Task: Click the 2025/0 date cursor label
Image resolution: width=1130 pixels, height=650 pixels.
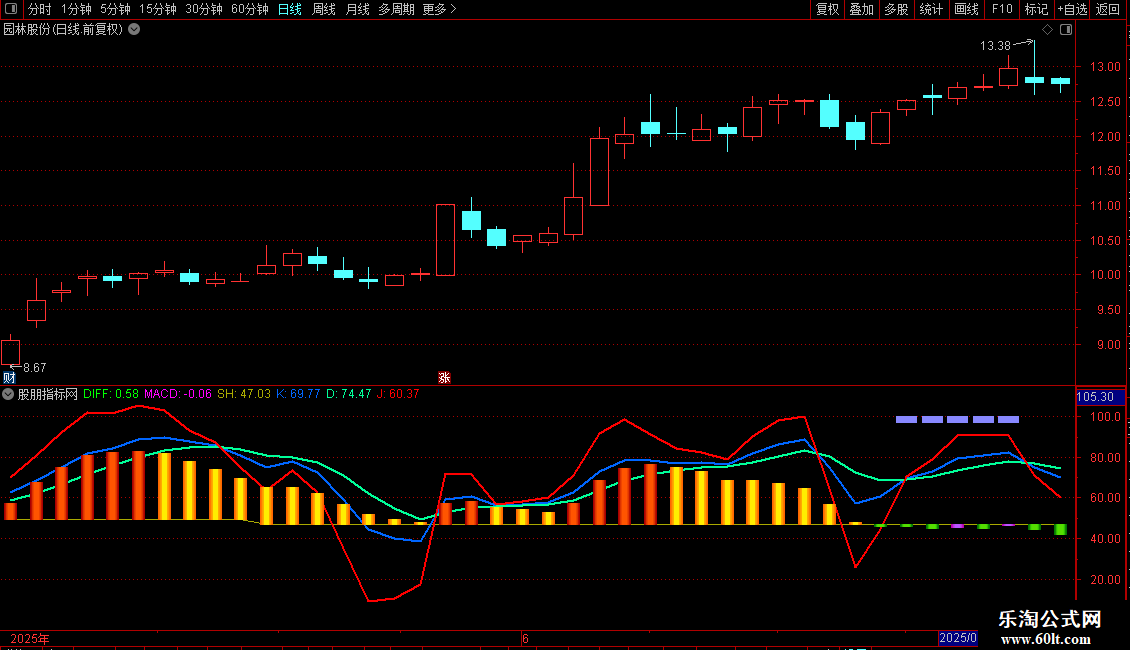Action: coord(958,638)
